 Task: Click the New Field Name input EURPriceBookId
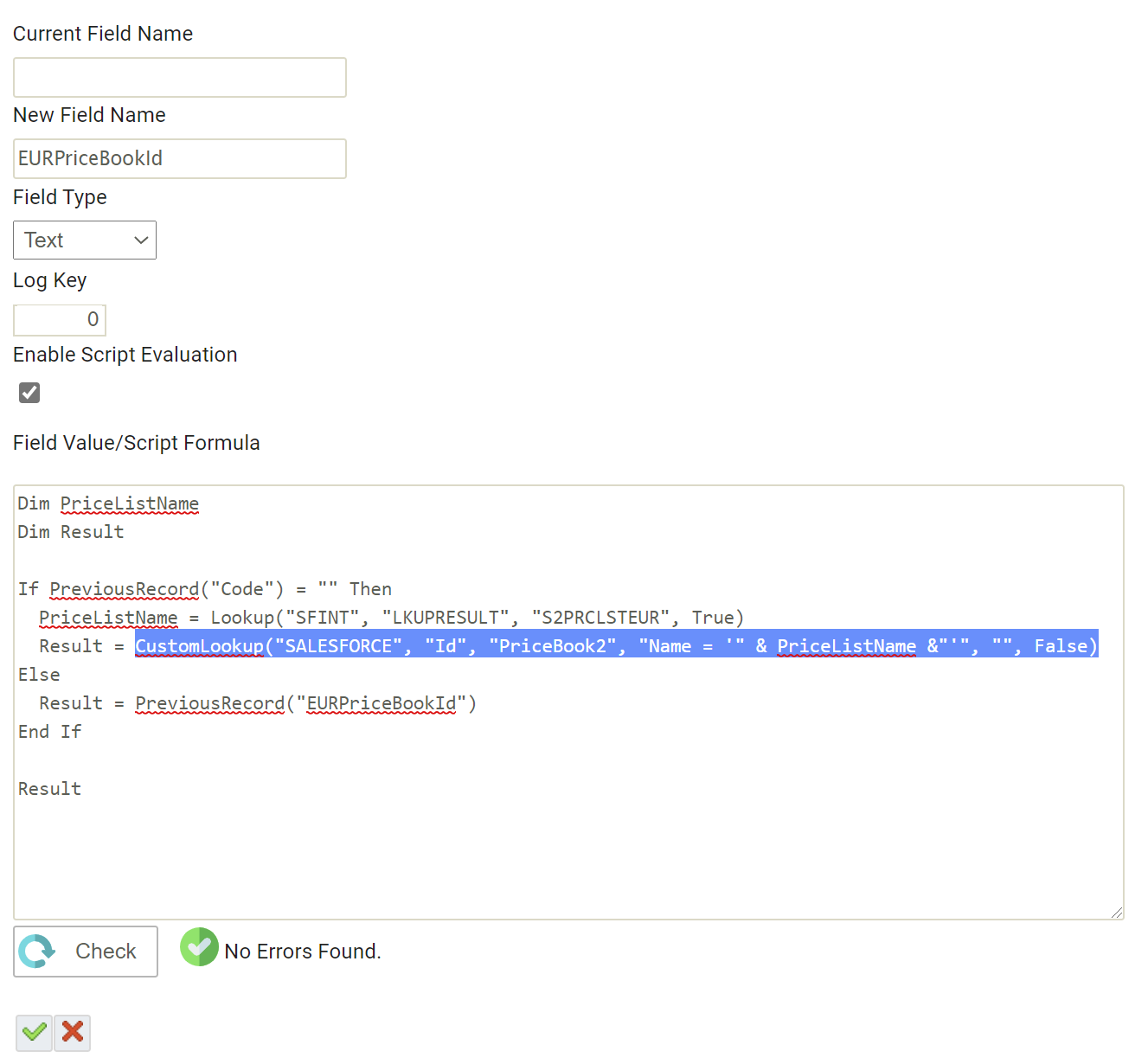click(179, 159)
